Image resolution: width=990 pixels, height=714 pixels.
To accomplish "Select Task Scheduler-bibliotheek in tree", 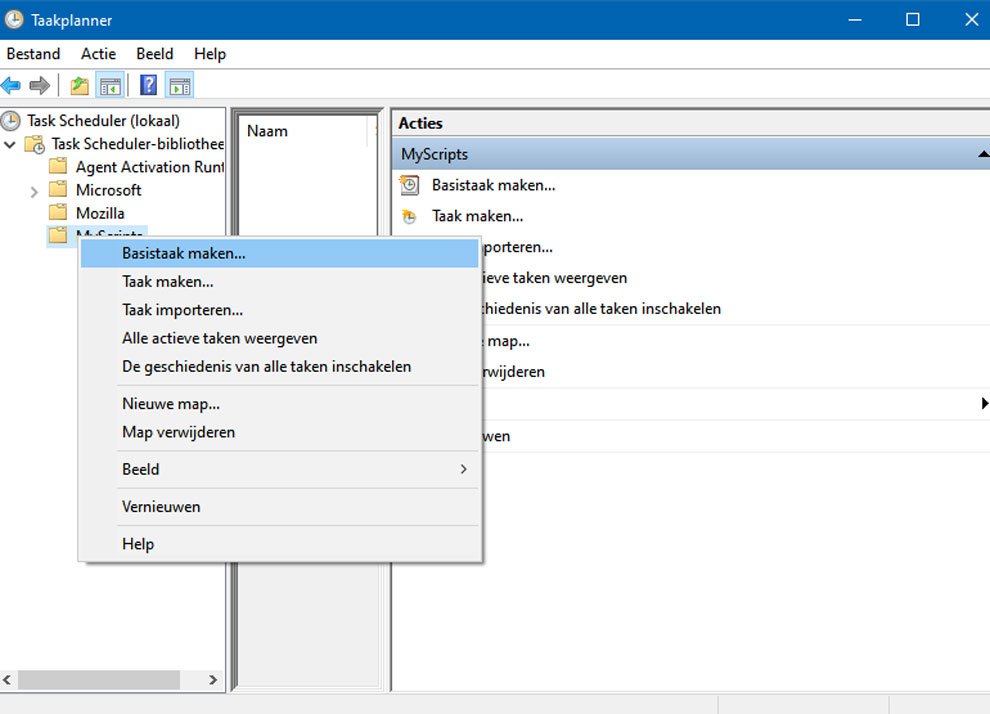I will (138, 144).
